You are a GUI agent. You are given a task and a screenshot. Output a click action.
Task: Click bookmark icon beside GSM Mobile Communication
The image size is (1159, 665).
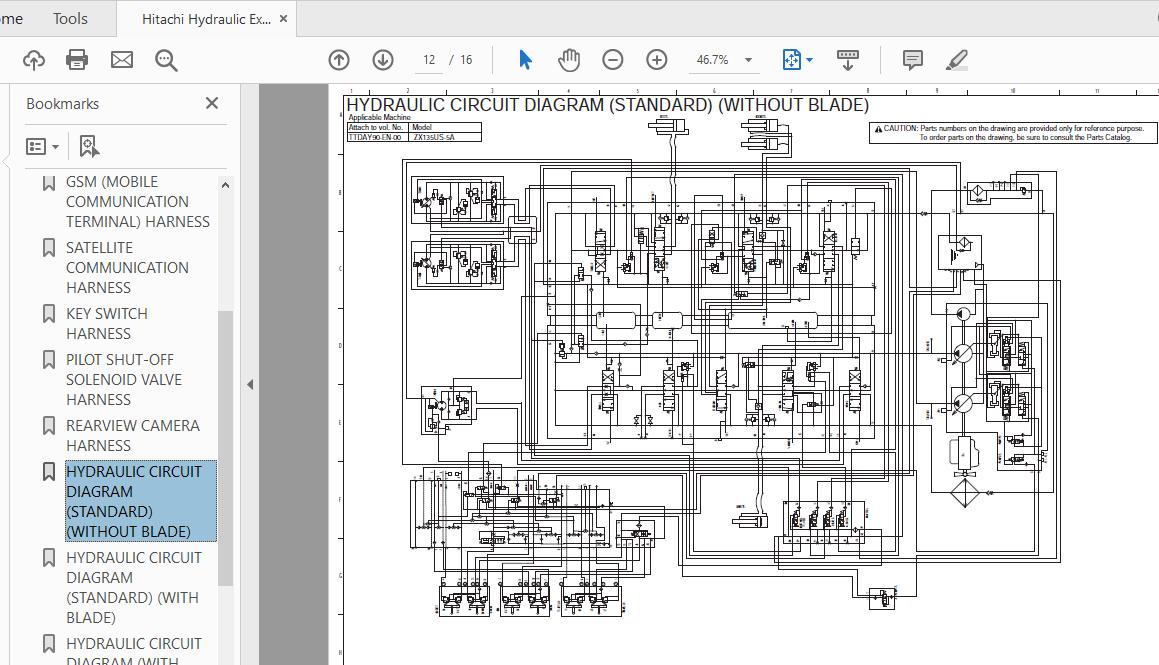tap(49, 183)
